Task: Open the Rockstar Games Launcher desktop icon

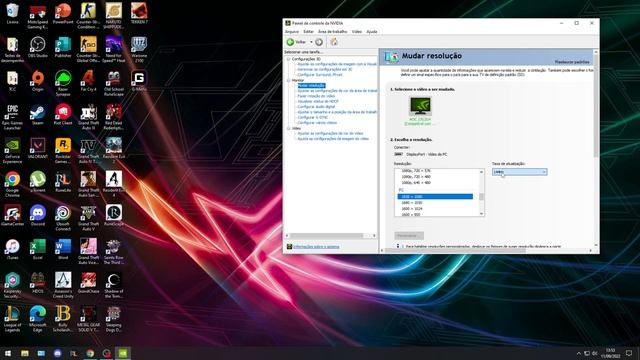Action: point(63,151)
